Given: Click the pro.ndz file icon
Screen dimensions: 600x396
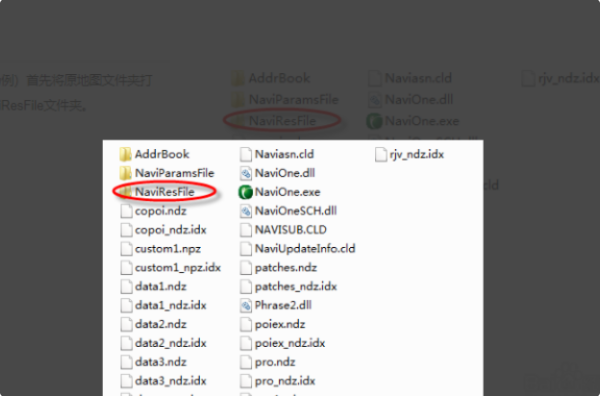Looking at the screenshot, I should point(246,362).
